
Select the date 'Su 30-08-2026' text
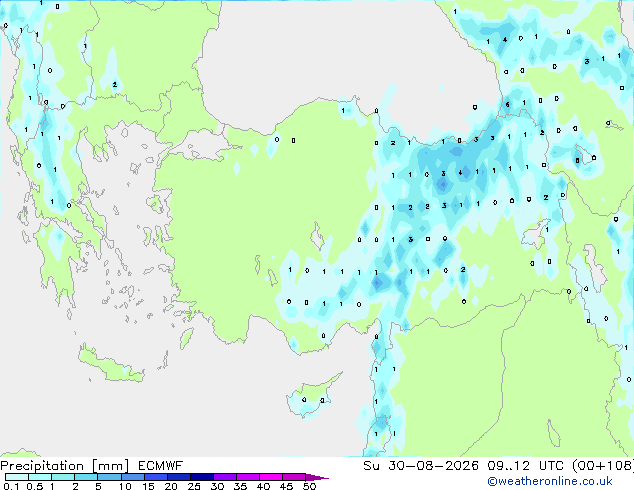pyautogui.click(x=421, y=466)
